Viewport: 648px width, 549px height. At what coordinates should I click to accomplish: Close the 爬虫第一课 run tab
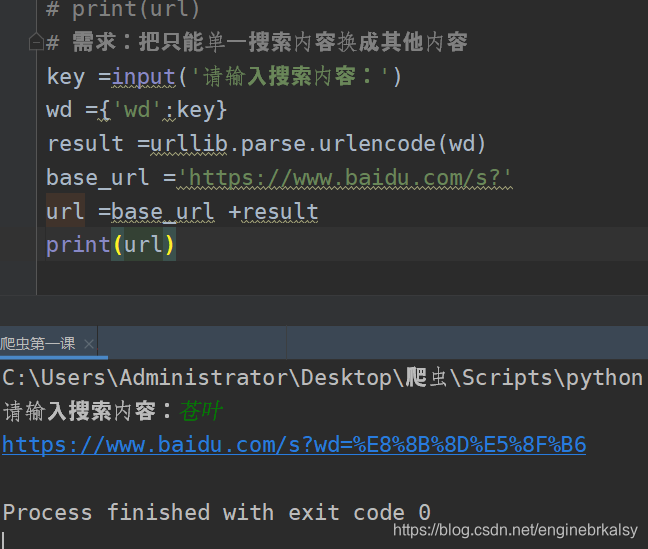coord(89,344)
